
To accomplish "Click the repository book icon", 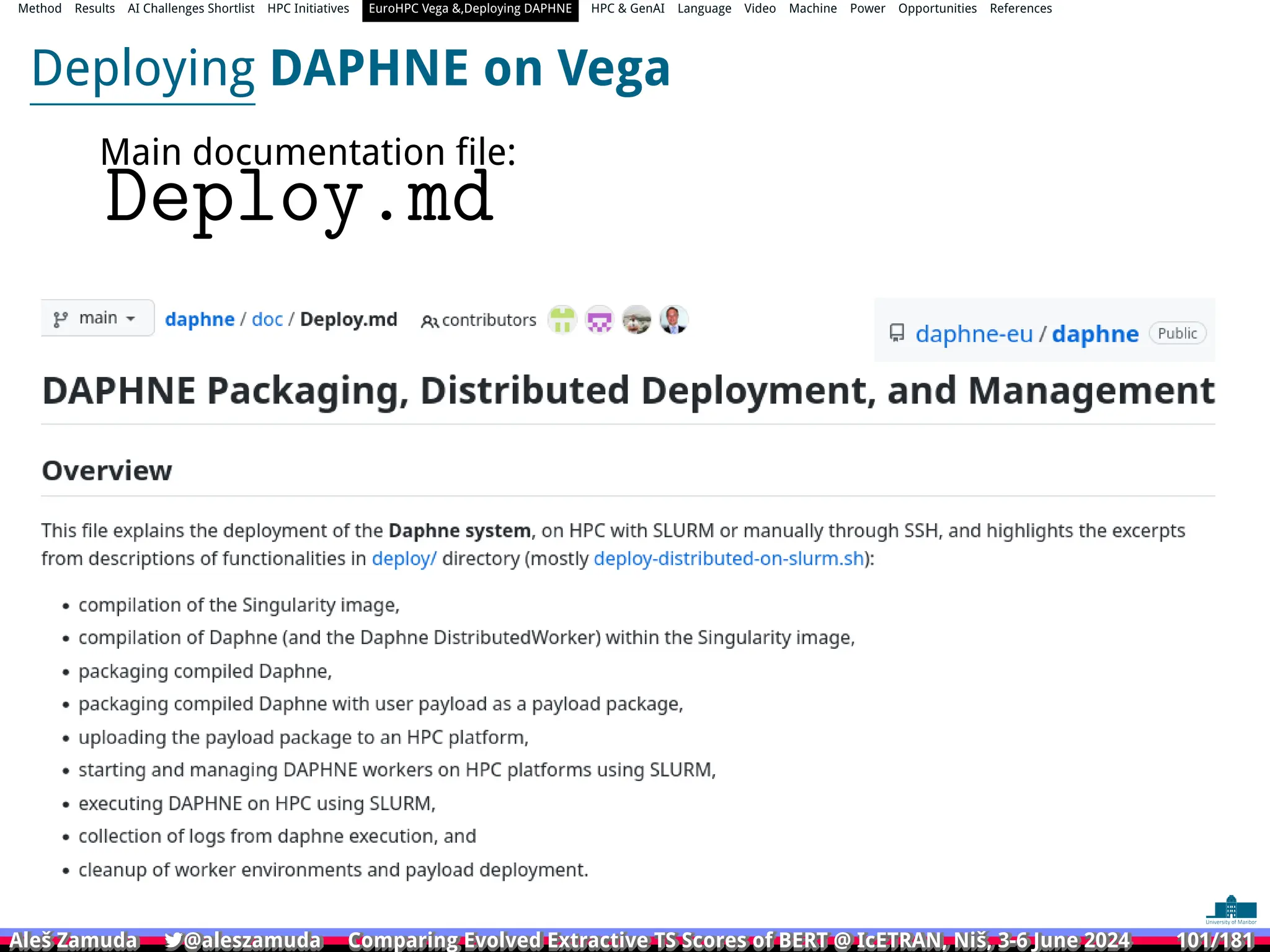I will tap(897, 333).
